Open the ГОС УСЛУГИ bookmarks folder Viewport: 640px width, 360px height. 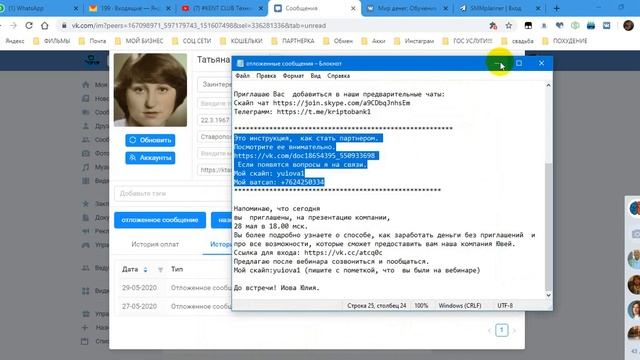468,41
